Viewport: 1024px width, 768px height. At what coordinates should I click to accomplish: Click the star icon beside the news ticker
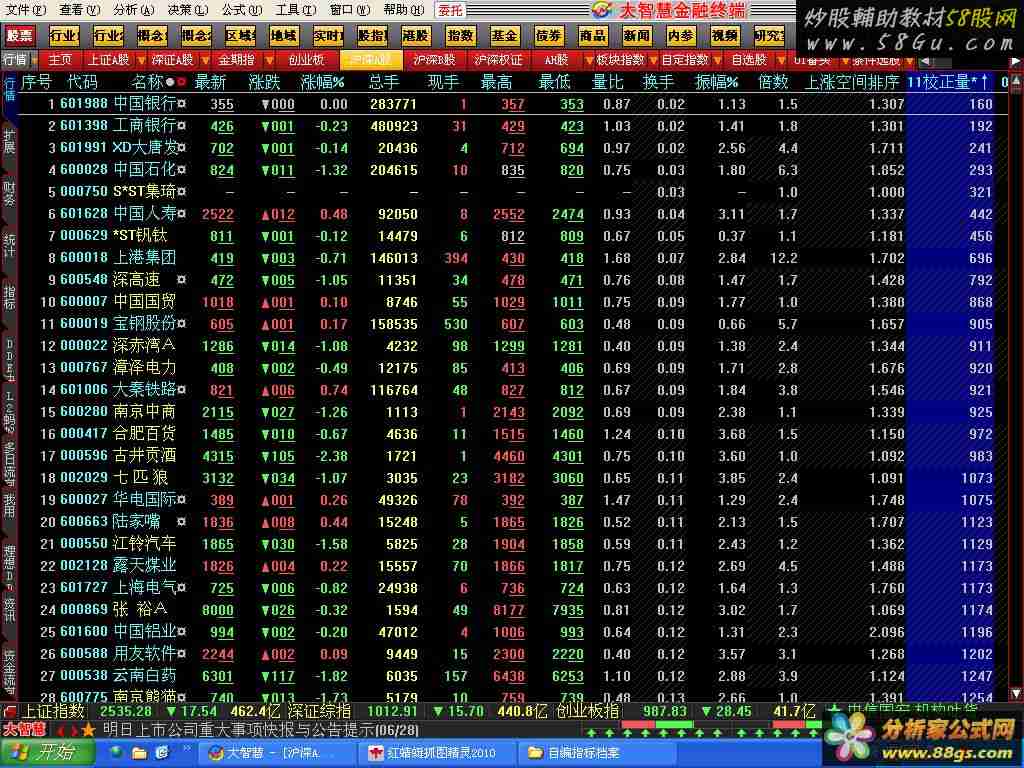point(89,729)
